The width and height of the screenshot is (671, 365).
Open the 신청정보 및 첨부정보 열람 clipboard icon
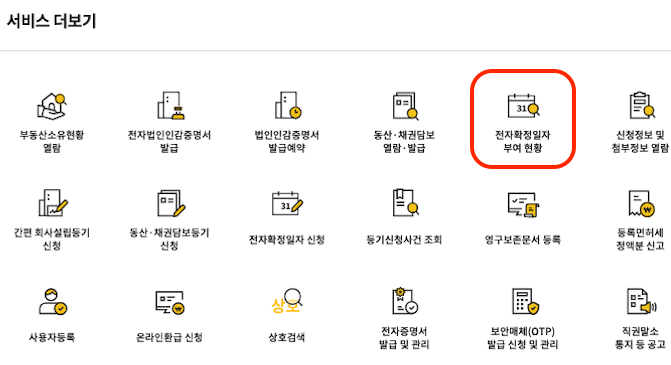[642, 105]
